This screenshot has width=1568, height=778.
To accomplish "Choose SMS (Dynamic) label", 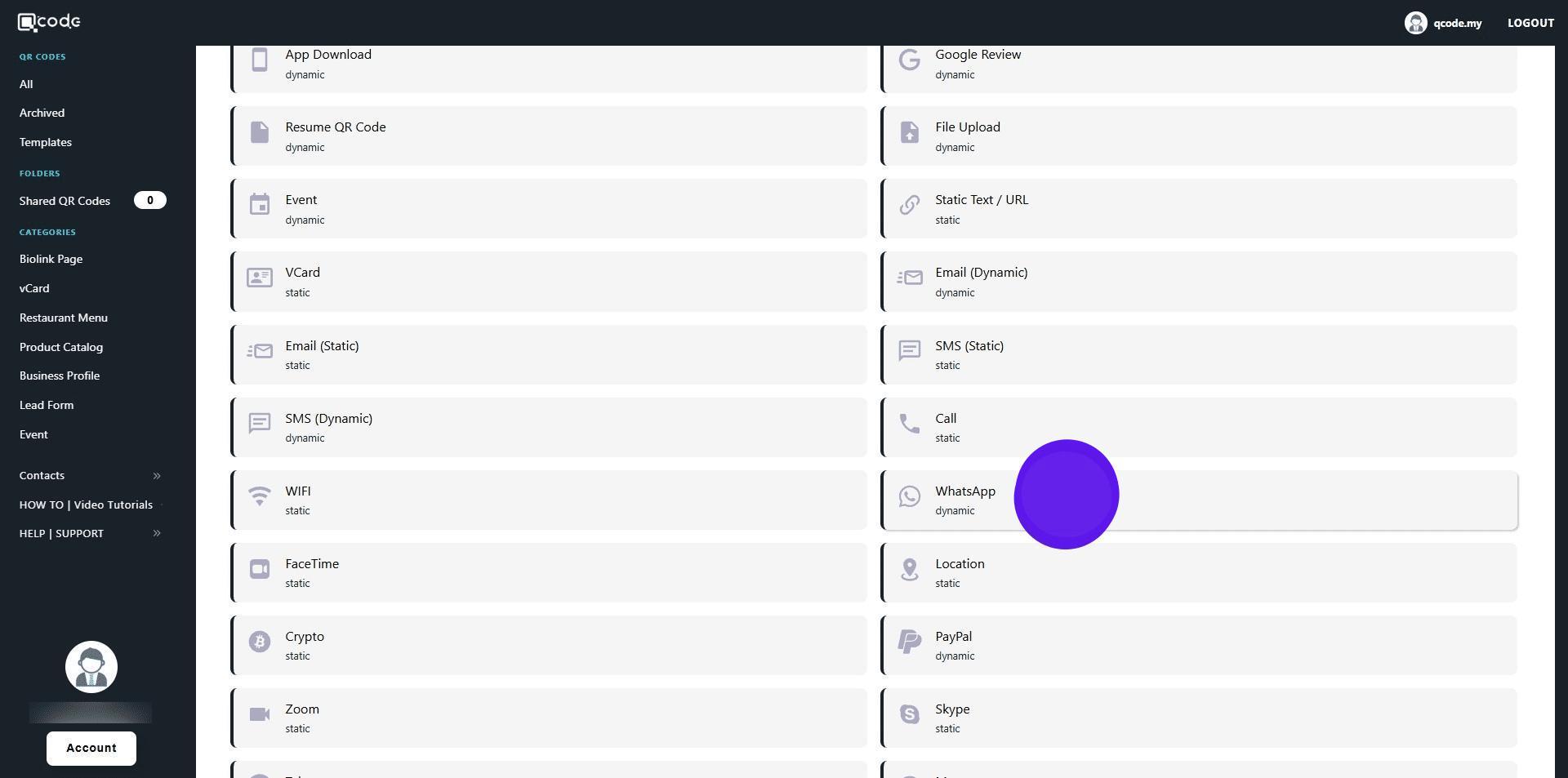I will (328, 419).
